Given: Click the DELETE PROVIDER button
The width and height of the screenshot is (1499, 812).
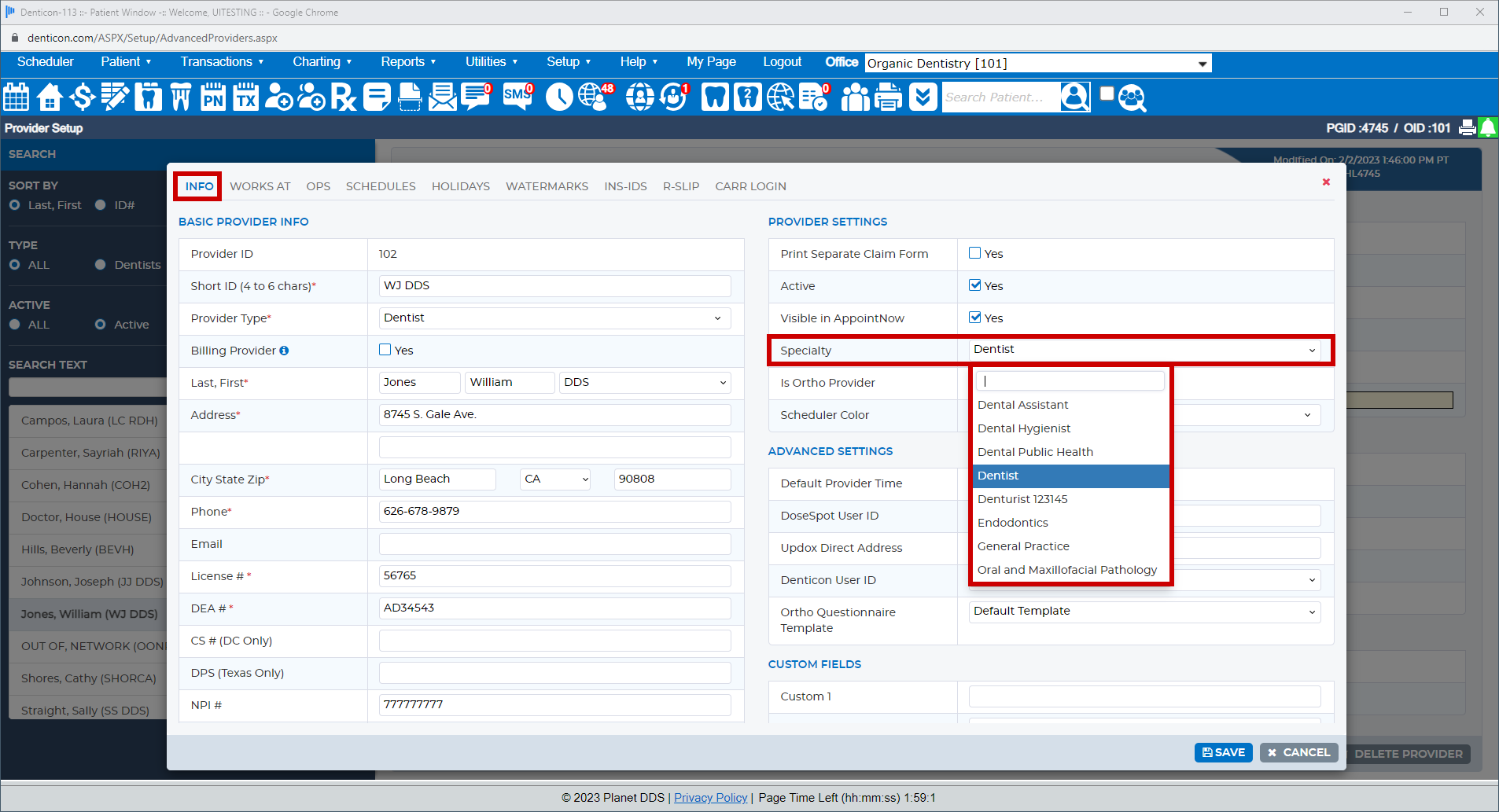Looking at the screenshot, I should pyautogui.click(x=1408, y=754).
